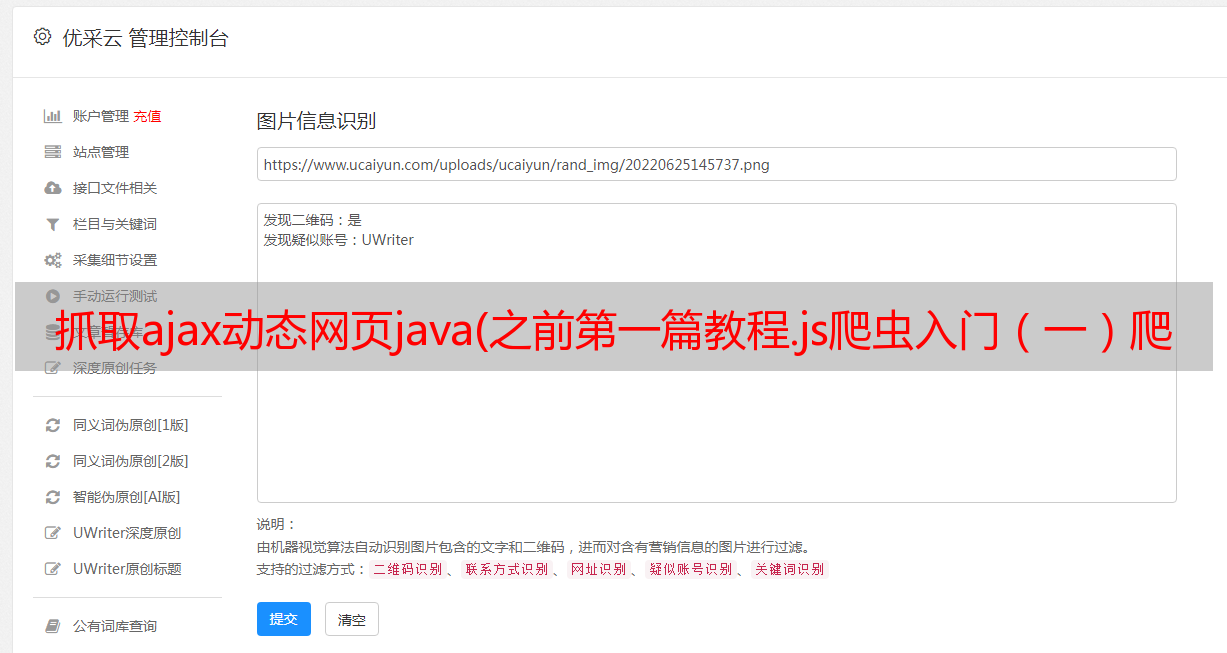Click the server icon next to 站点管理
Image resolution: width=1227 pixels, height=653 pixels.
tap(53, 152)
